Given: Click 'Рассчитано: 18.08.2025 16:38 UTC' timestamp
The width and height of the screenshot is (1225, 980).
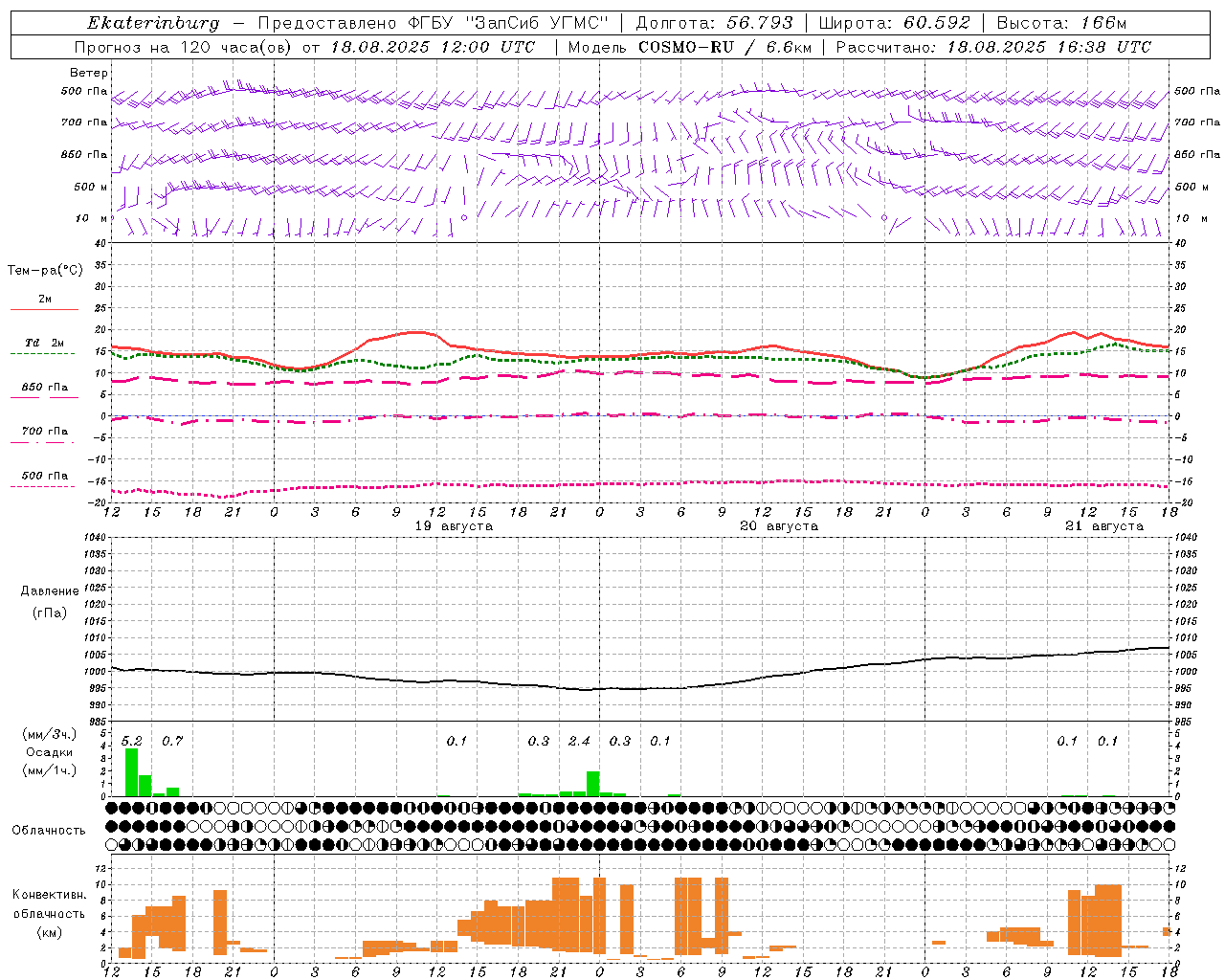Looking at the screenshot, I should (993, 47).
